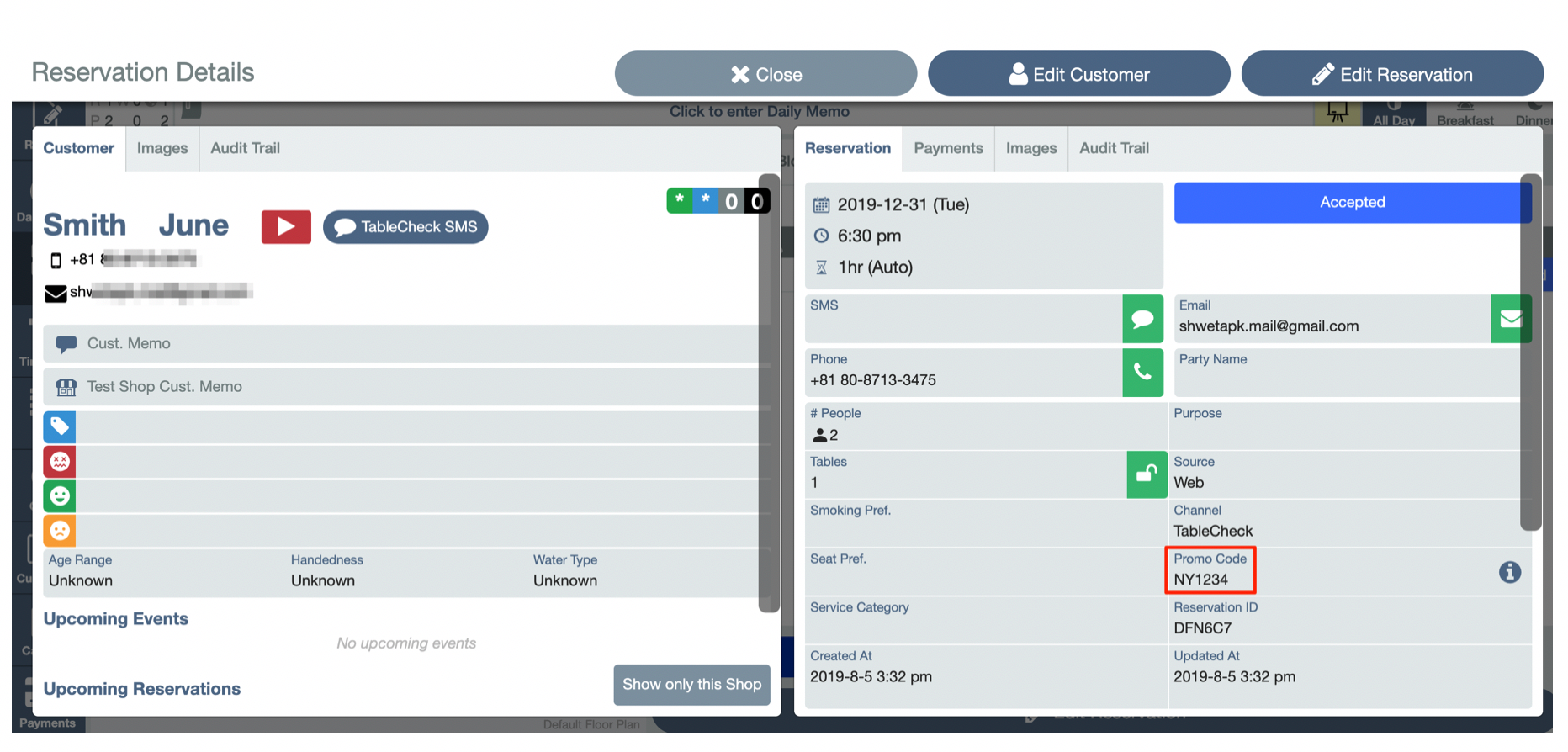Click the Created At 2019-8-5 3:32 pm value
Viewport: 1568px width, 752px height.
click(871, 677)
